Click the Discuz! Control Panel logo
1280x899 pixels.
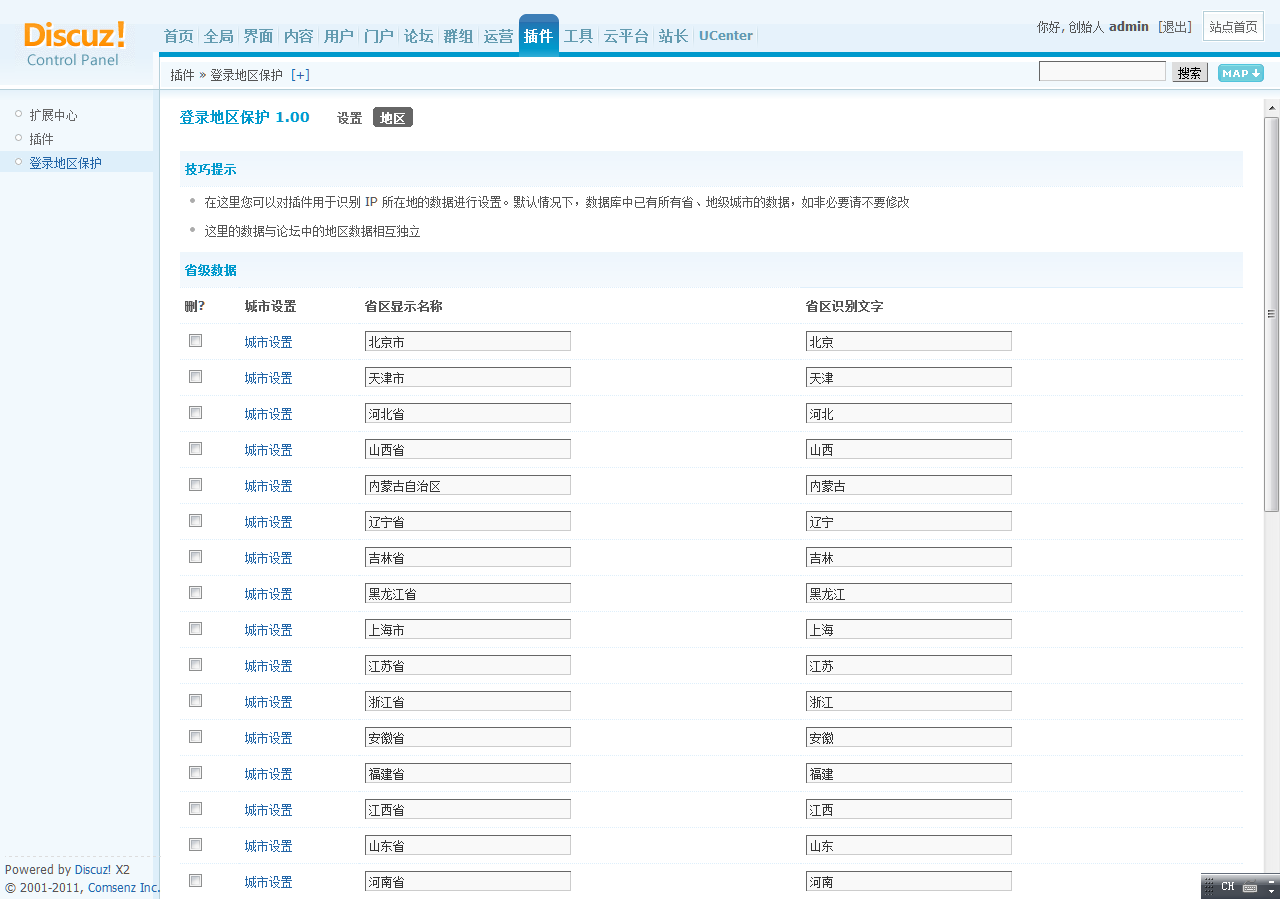click(x=74, y=44)
